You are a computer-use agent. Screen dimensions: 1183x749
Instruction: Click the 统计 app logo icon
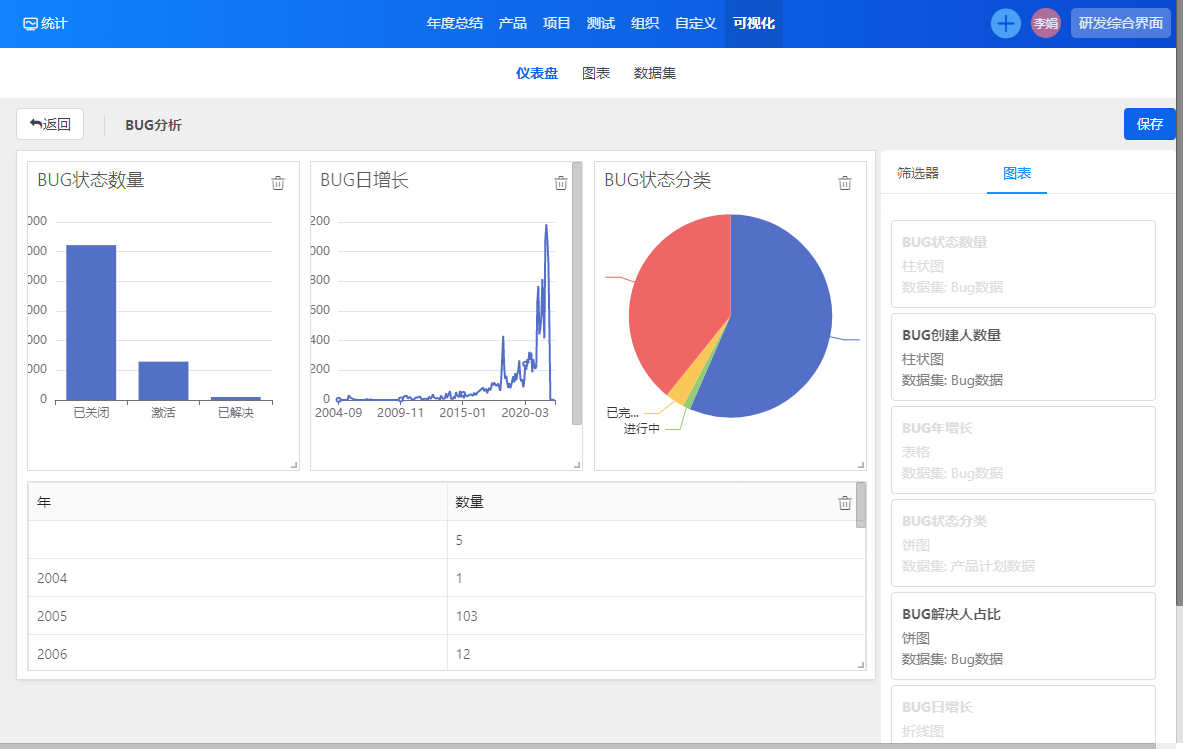pos(30,23)
